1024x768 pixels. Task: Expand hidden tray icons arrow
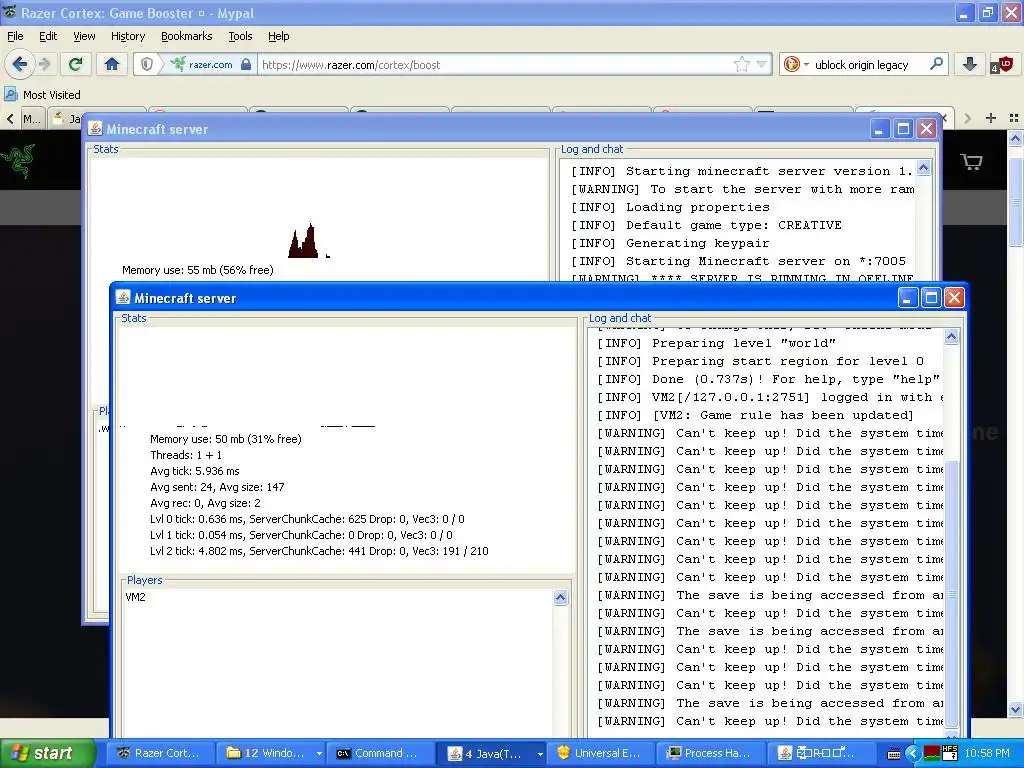(x=913, y=754)
